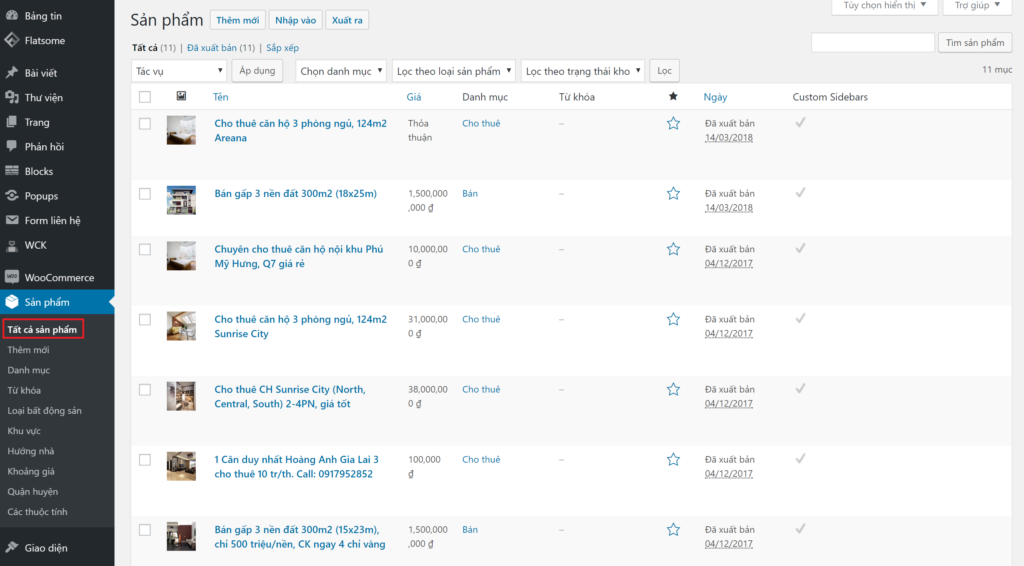Screen dimensions: 1024x566
Task: Click the featured star for Bán gấp 3 nền đất (18x25m)
Action: (673, 193)
